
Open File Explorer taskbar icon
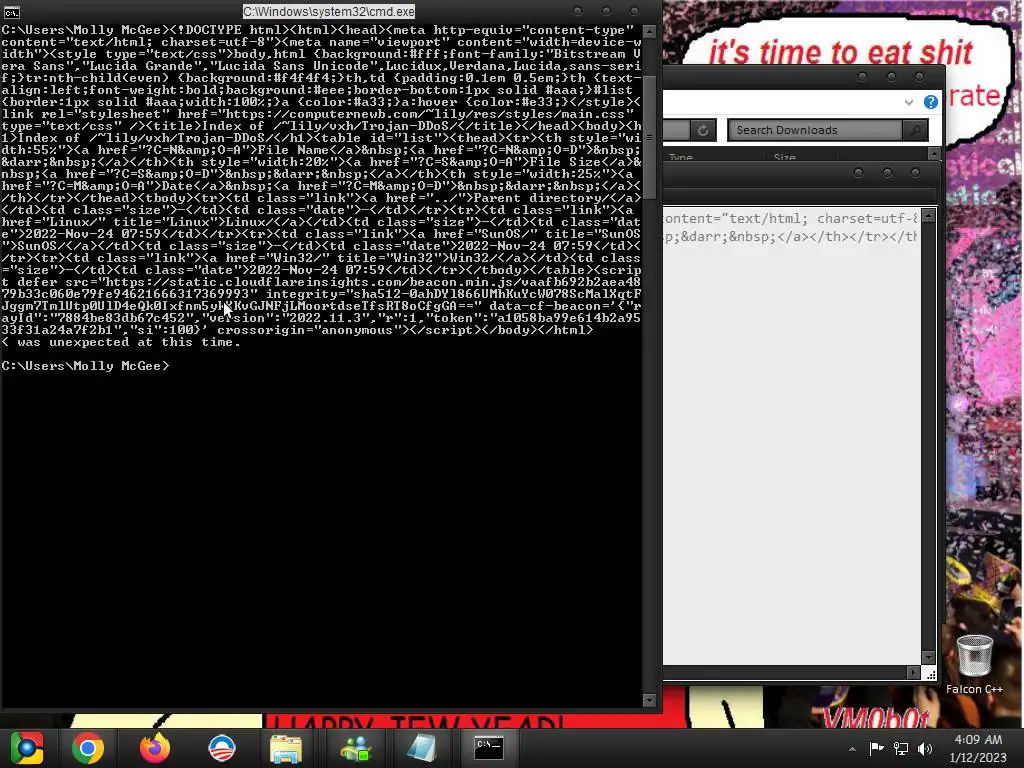coord(286,748)
